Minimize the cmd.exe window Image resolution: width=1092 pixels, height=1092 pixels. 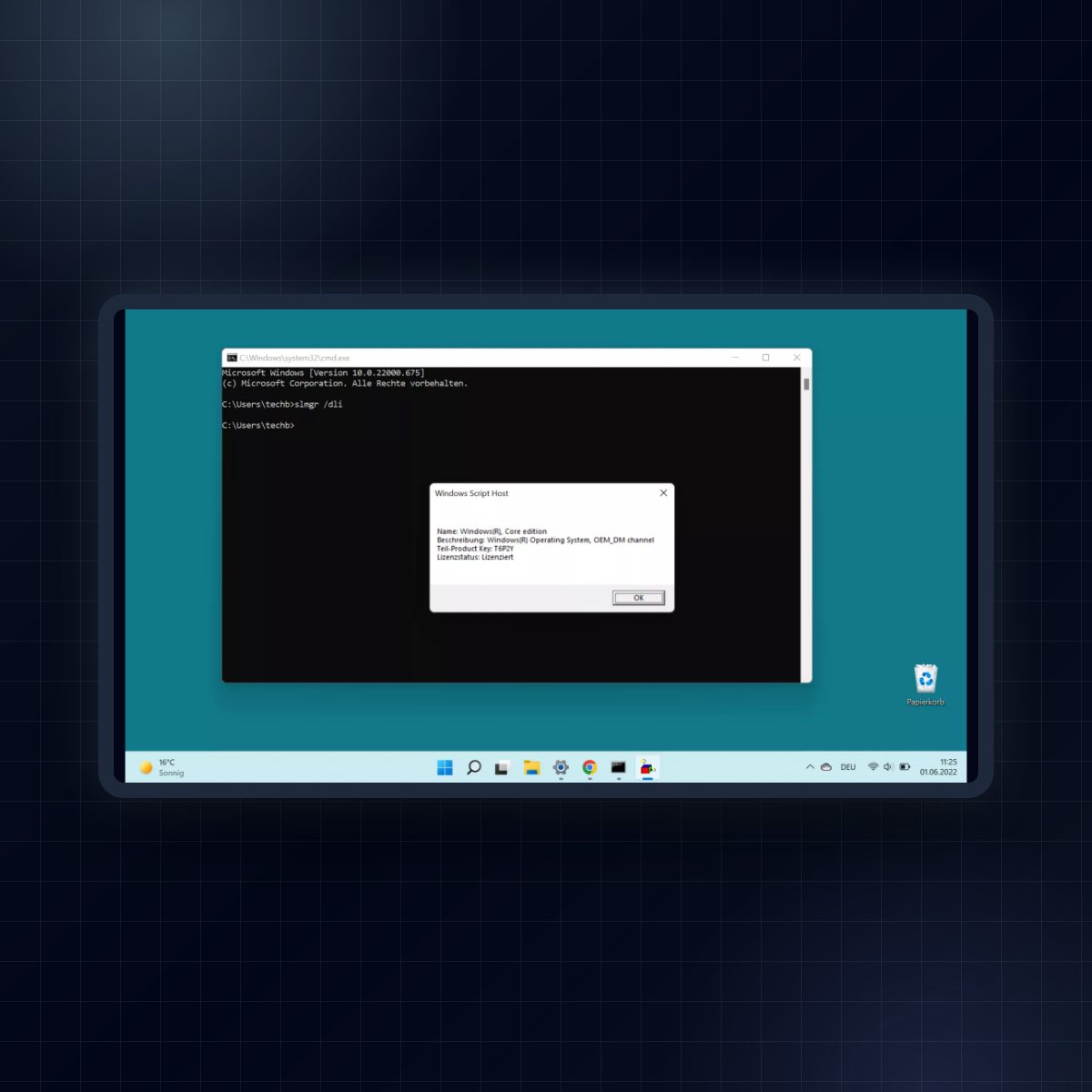coord(735,358)
